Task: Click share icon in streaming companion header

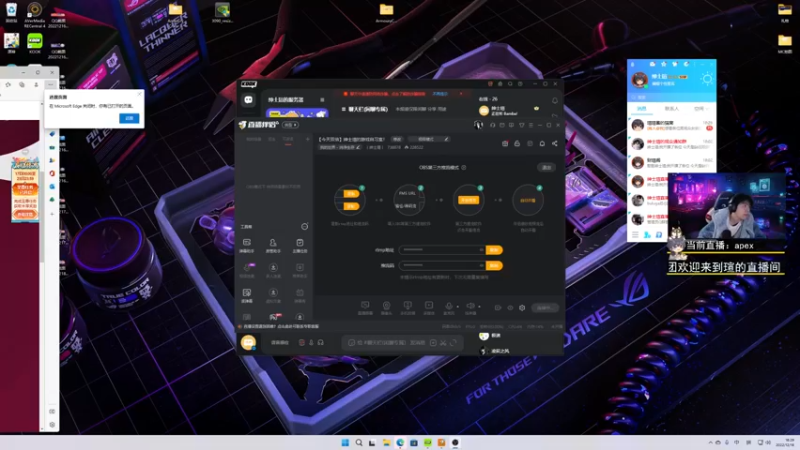Action: point(555,143)
